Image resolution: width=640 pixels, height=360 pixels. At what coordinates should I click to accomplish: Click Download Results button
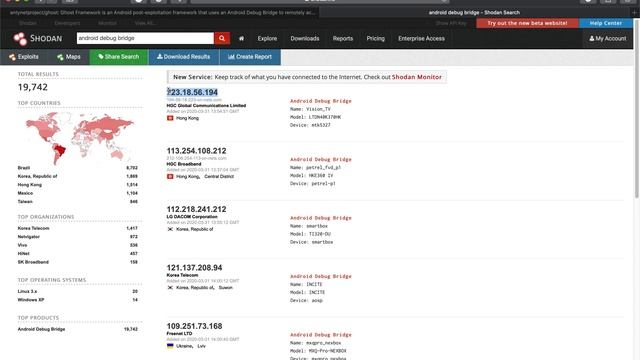(x=184, y=57)
